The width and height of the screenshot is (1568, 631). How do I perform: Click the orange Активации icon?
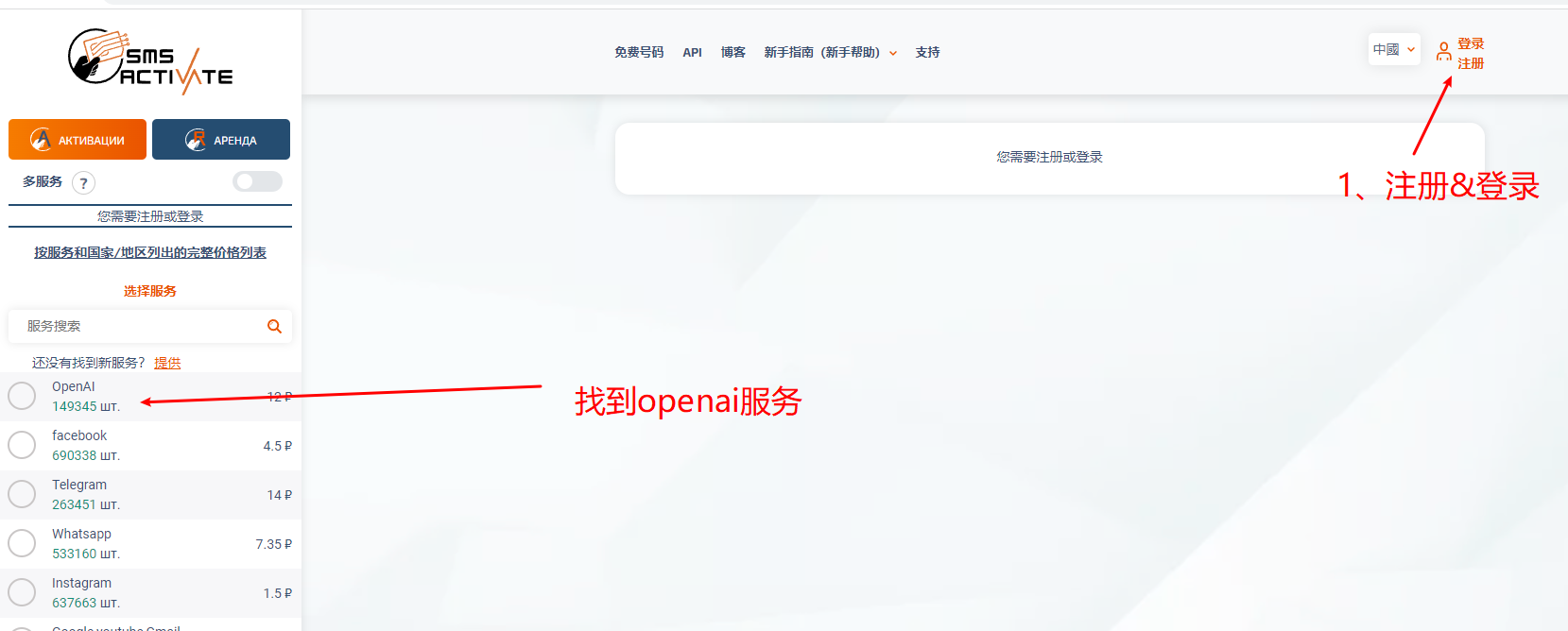coord(41,140)
